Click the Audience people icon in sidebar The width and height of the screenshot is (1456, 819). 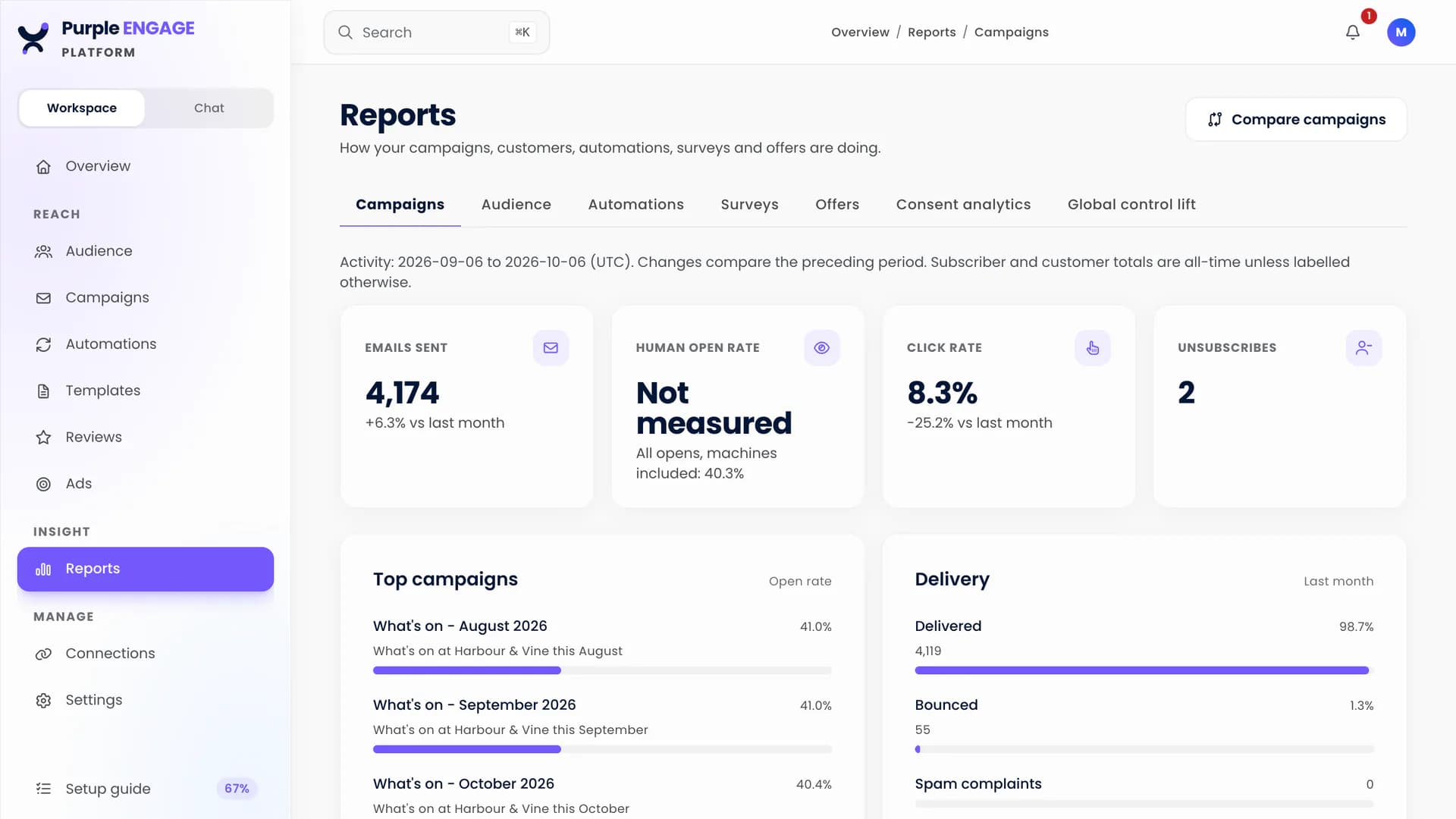pyautogui.click(x=43, y=252)
